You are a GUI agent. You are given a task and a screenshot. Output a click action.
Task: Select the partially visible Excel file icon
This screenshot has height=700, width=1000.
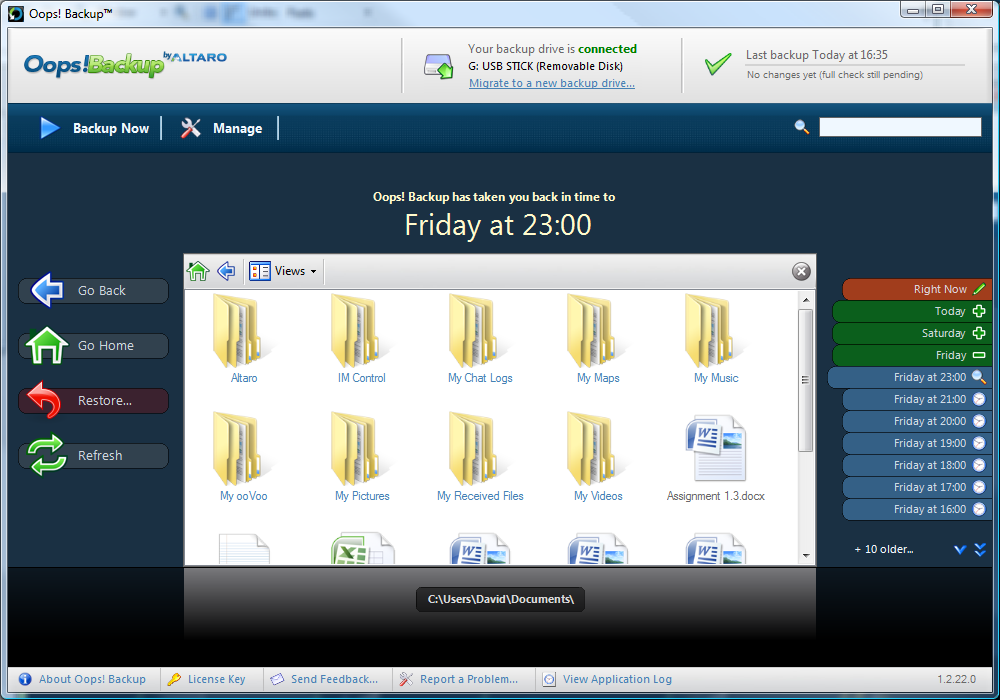coord(362,548)
